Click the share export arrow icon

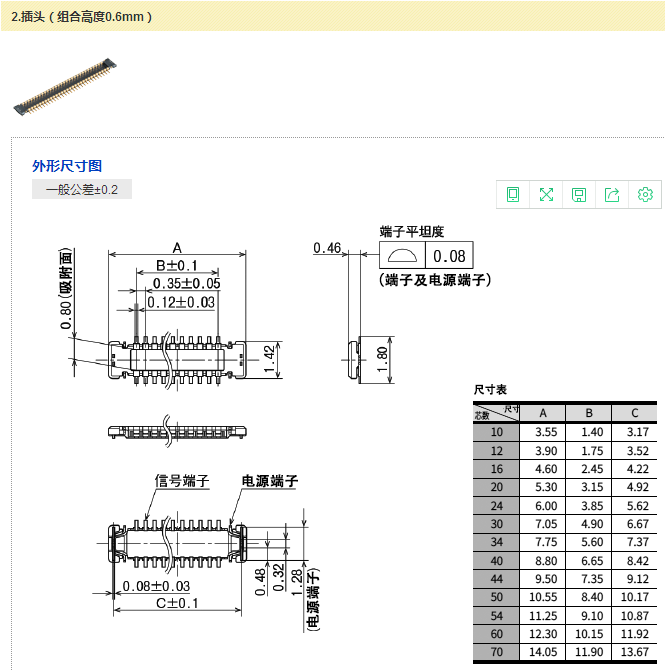point(612,194)
